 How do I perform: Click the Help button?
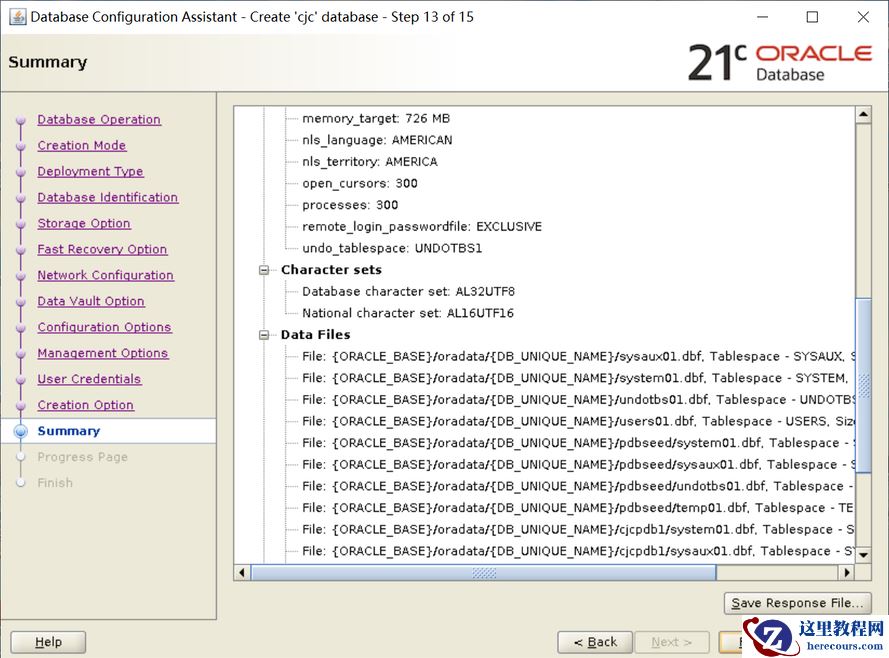[x=48, y=642]
